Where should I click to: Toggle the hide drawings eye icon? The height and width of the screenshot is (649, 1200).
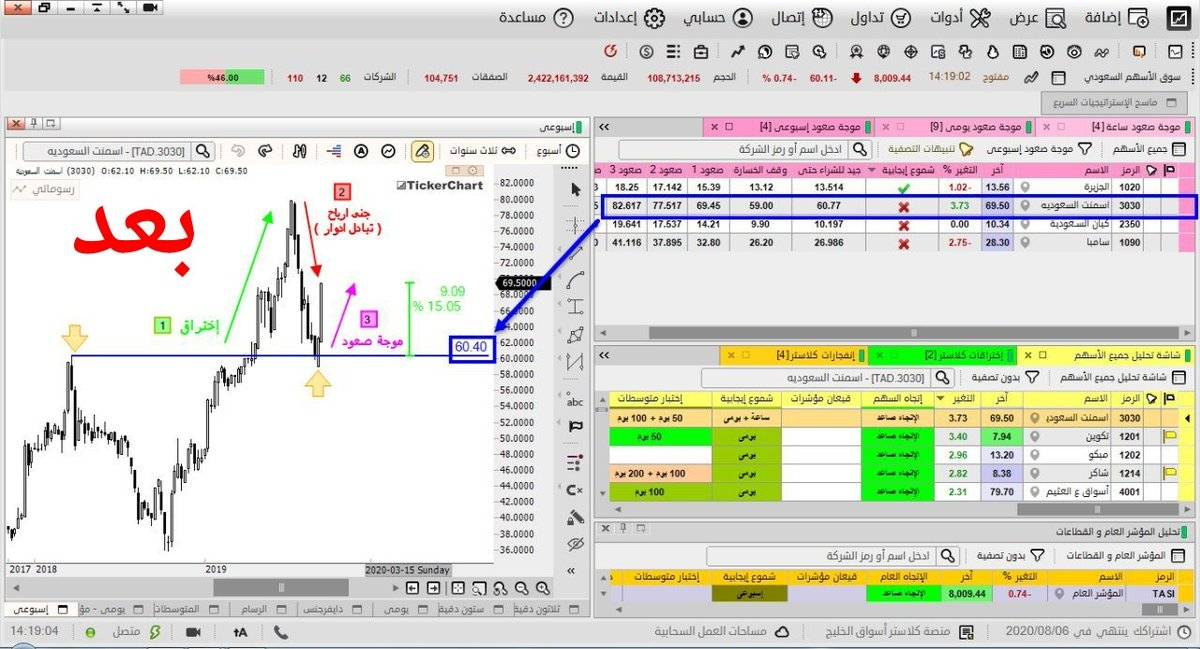click(575, 544)
